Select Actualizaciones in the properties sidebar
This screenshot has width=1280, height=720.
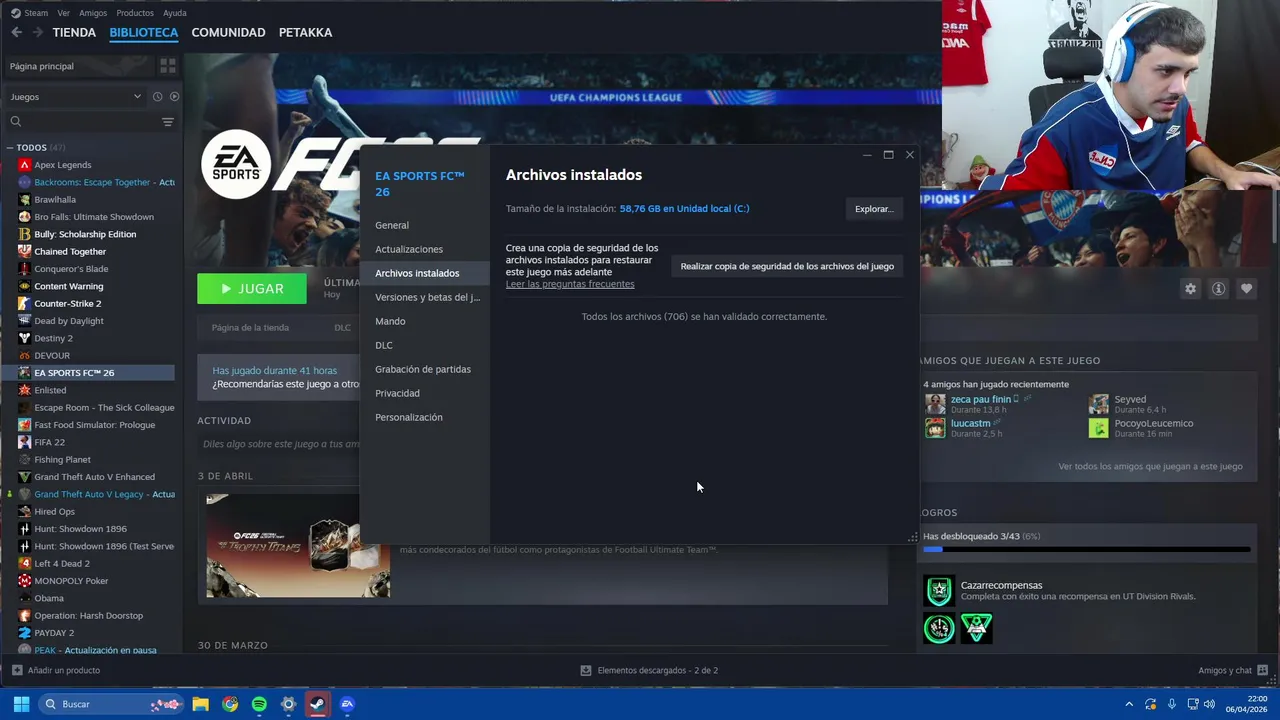(424, 249)
